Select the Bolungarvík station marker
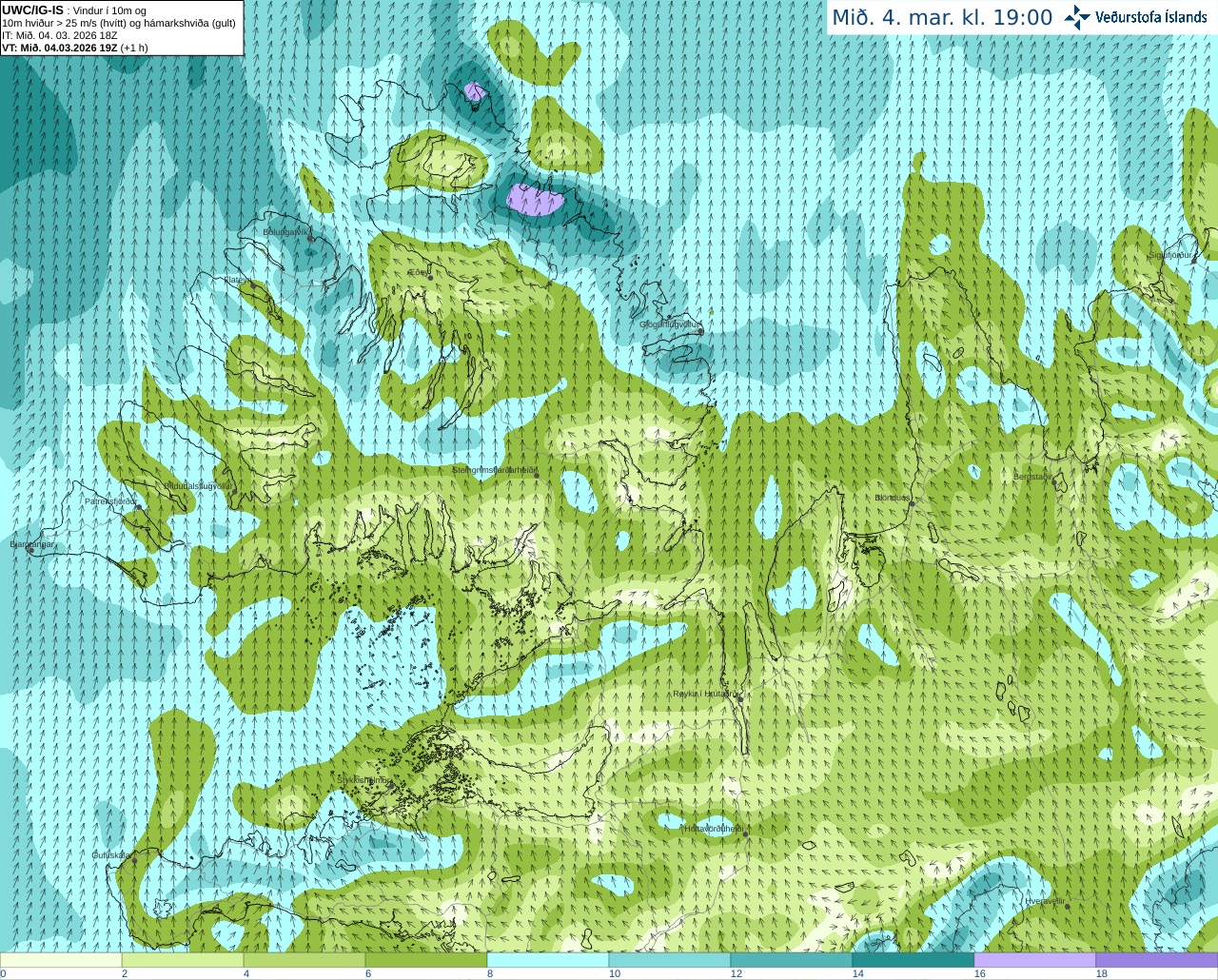Image resolution: width=1218 pixels, height=980 pixels. coord(310,239)
